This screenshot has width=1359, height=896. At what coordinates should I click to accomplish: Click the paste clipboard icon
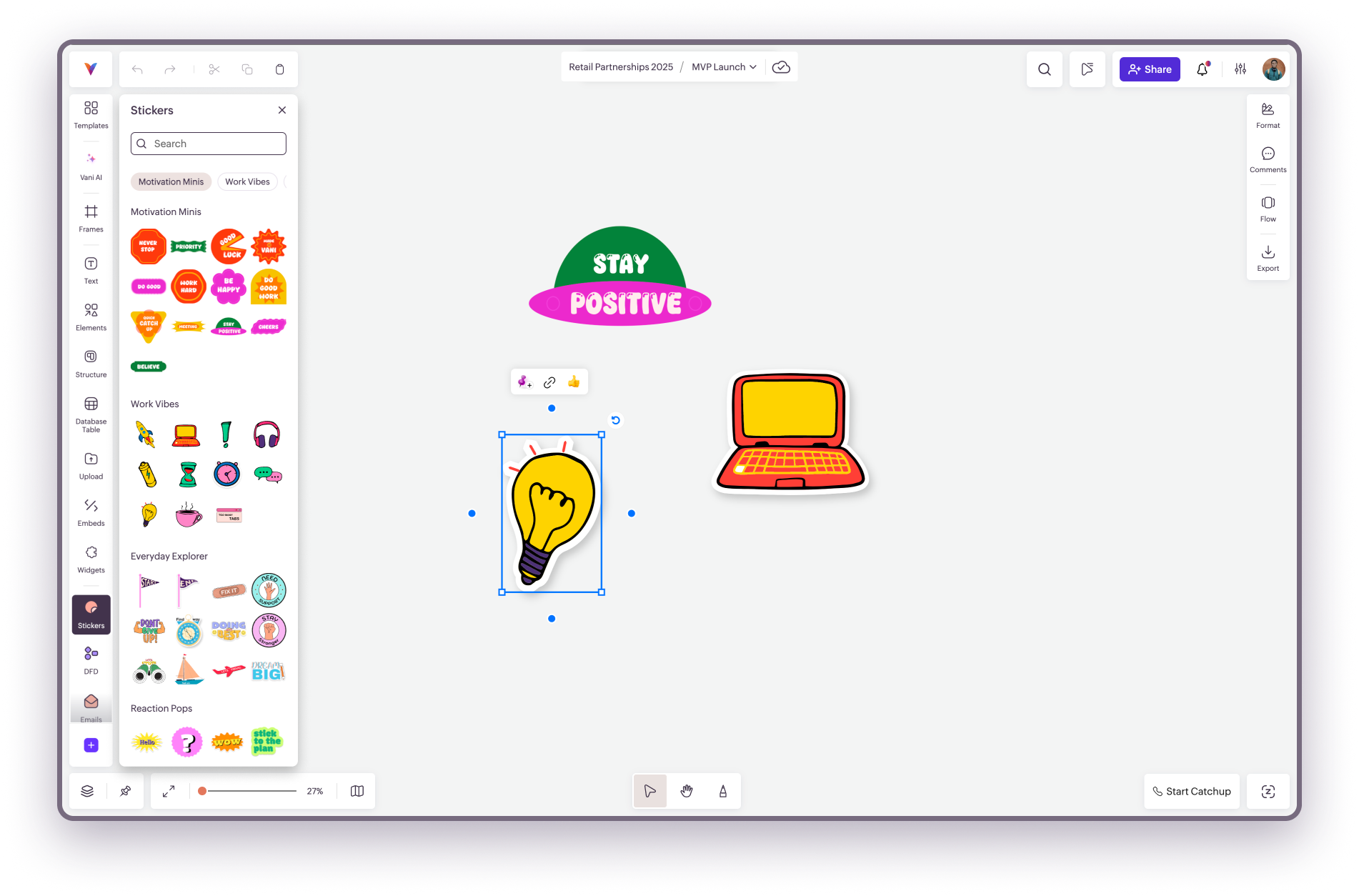[x=280, y=69]
